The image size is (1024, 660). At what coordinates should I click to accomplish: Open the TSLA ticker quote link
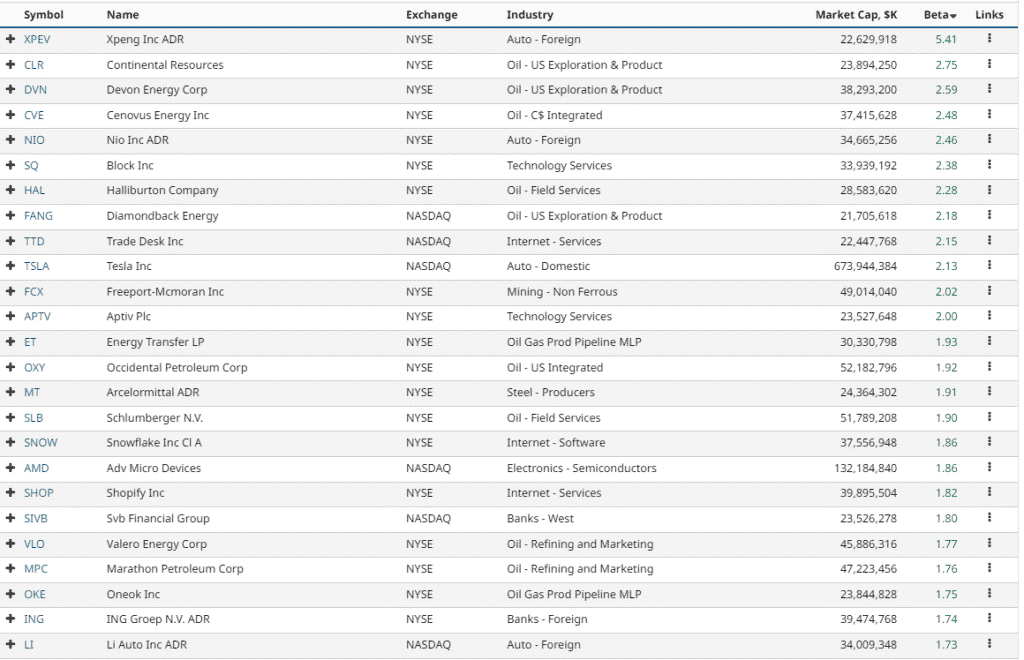(x=37, y=266)
